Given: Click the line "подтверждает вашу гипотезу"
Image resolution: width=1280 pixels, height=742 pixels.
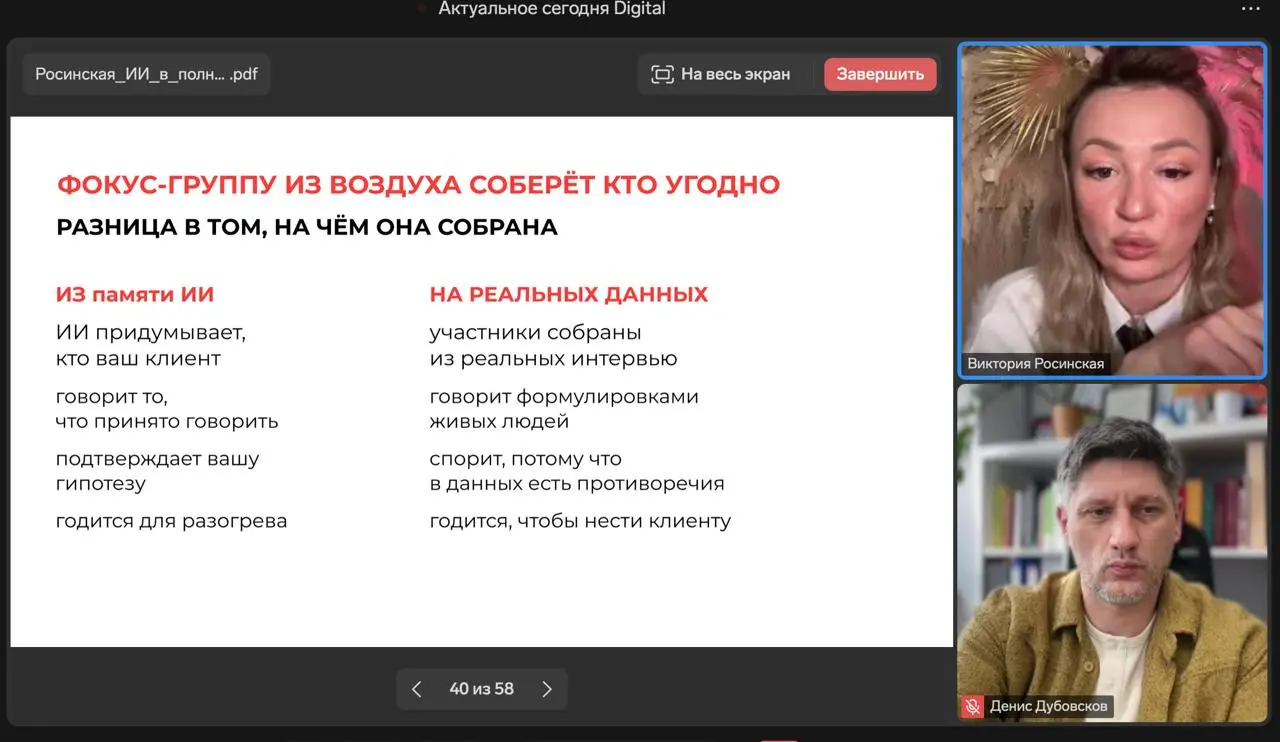Looking at the screenshot, I should (158, 471).
